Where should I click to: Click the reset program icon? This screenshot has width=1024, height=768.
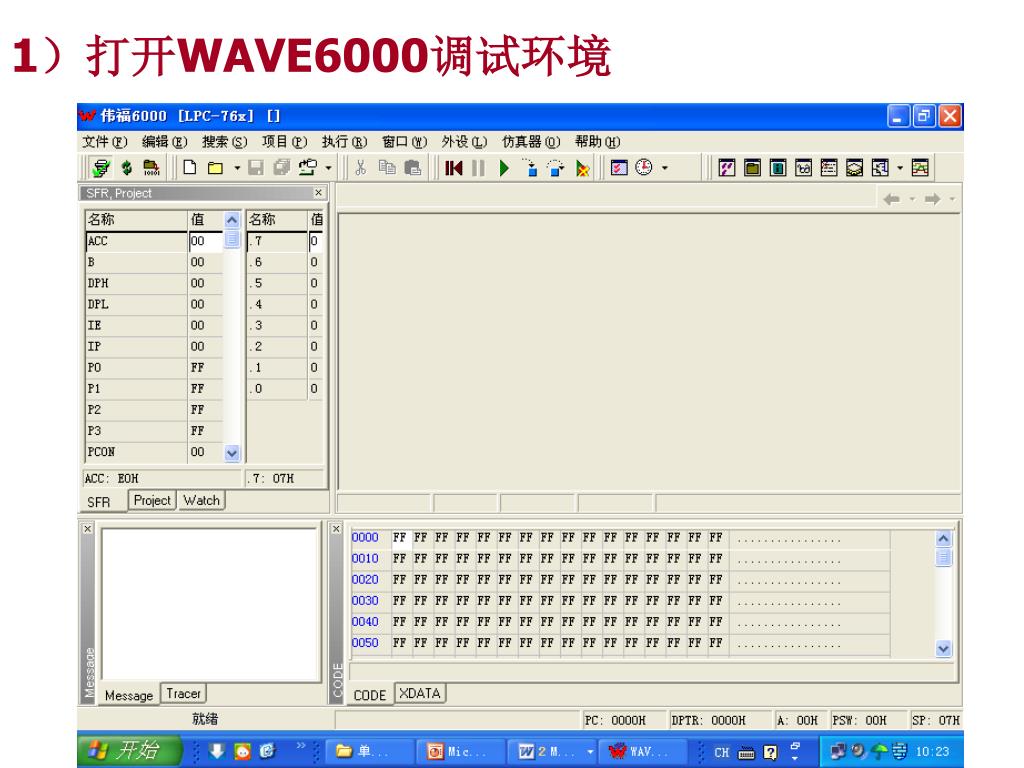[x=453, y=168]
